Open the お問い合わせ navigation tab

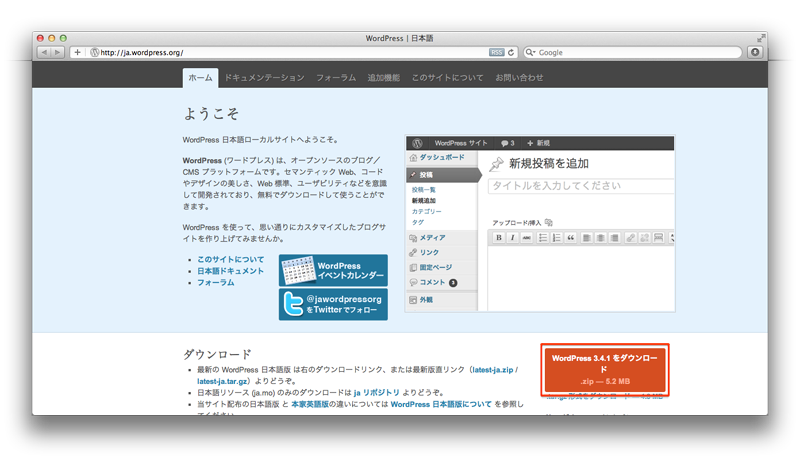[519, 78]
